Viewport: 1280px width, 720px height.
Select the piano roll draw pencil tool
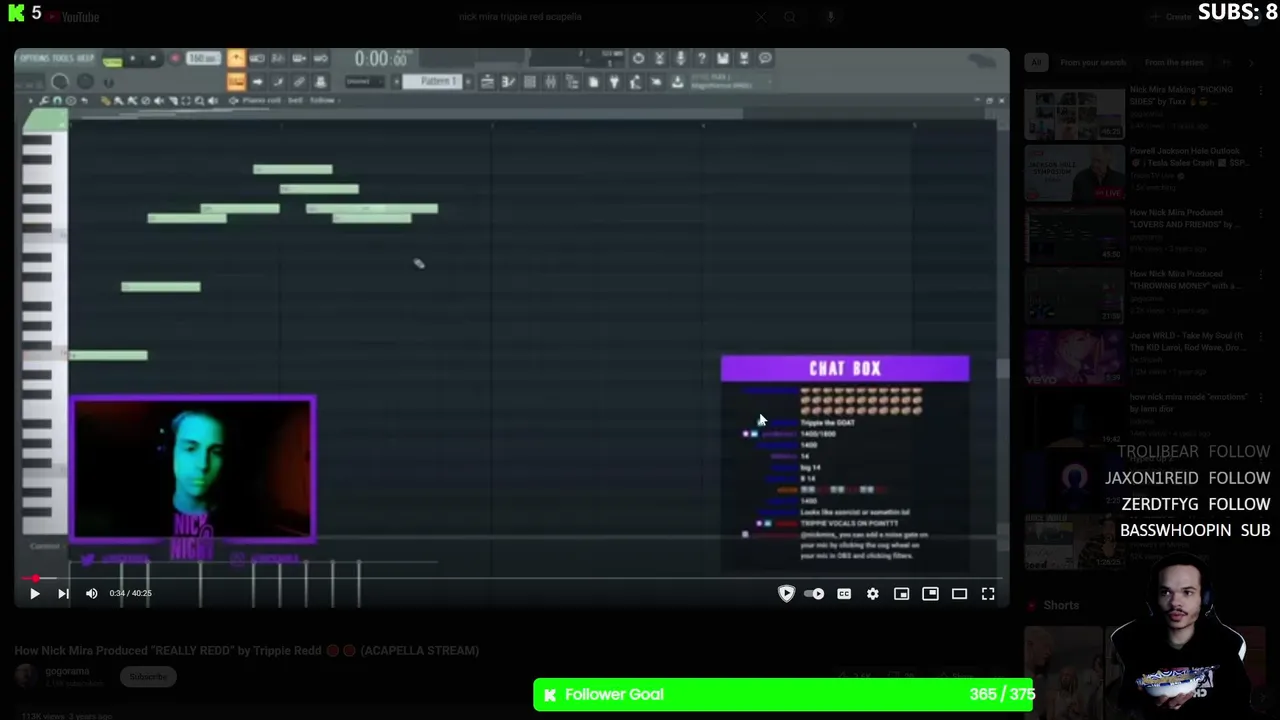106,101
